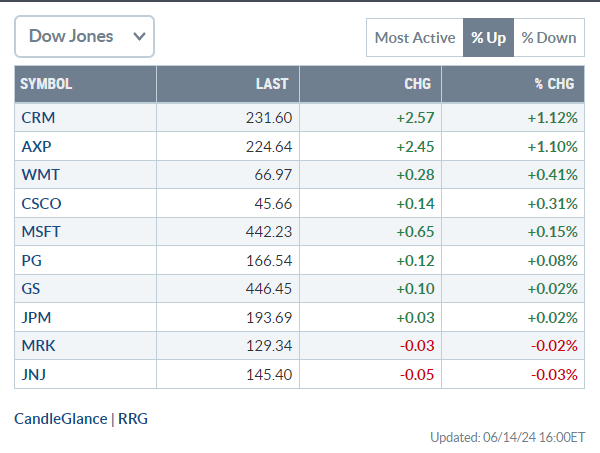Open the WMT symbol entry
The image size is (600, 453).
38,175
